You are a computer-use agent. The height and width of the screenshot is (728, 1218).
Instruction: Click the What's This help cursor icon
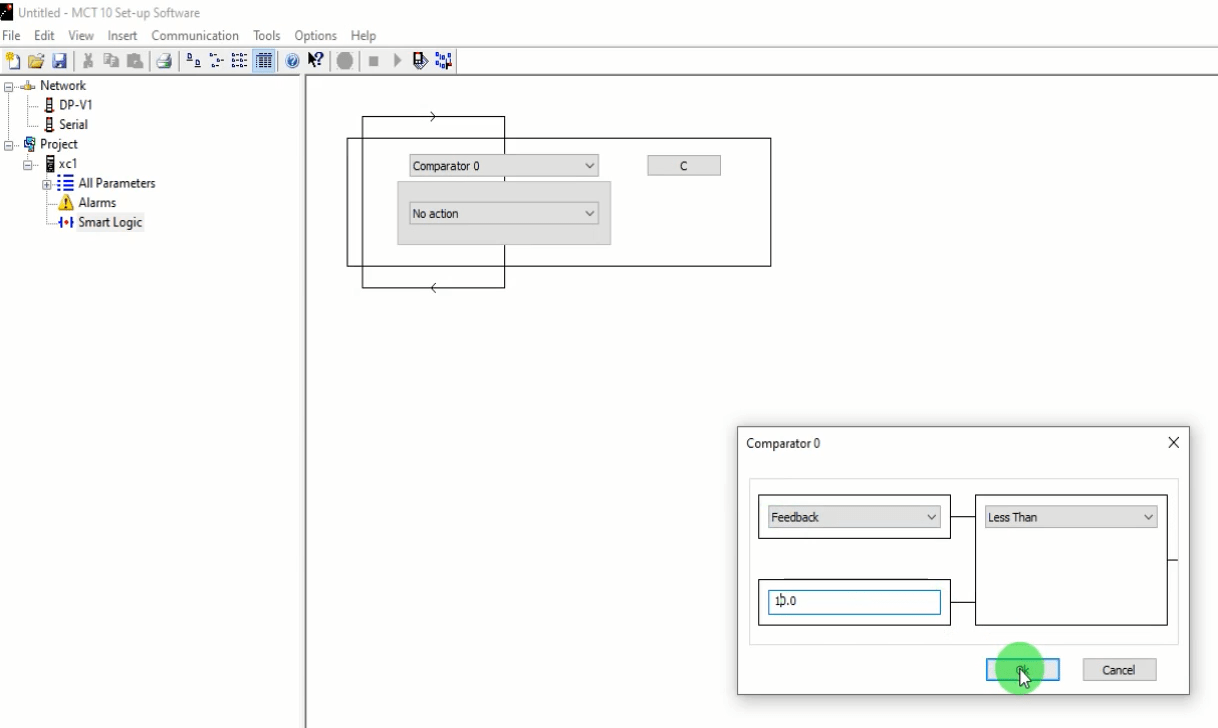[314, 61]
